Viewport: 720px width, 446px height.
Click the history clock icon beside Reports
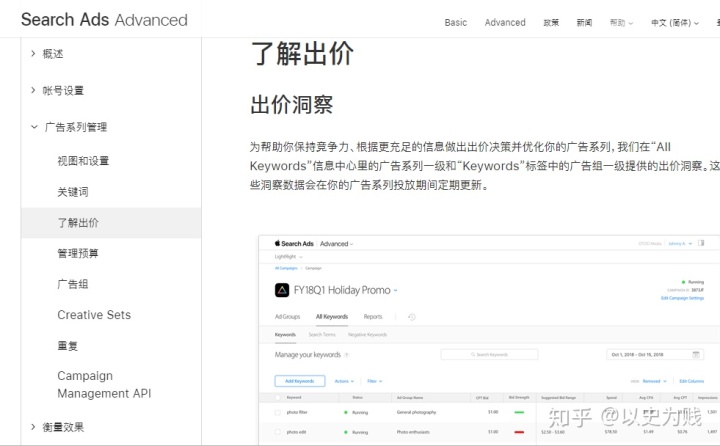pyautogui.click(x=412, y=317)
